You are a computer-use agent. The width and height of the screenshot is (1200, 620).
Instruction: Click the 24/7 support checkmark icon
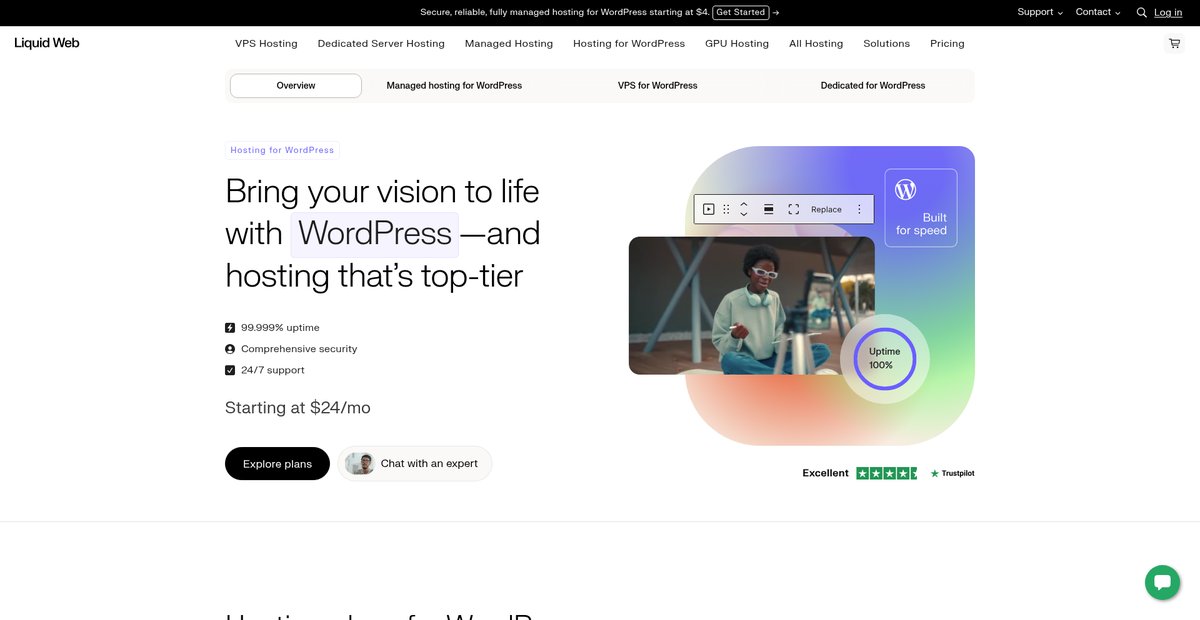pos(230,370)
